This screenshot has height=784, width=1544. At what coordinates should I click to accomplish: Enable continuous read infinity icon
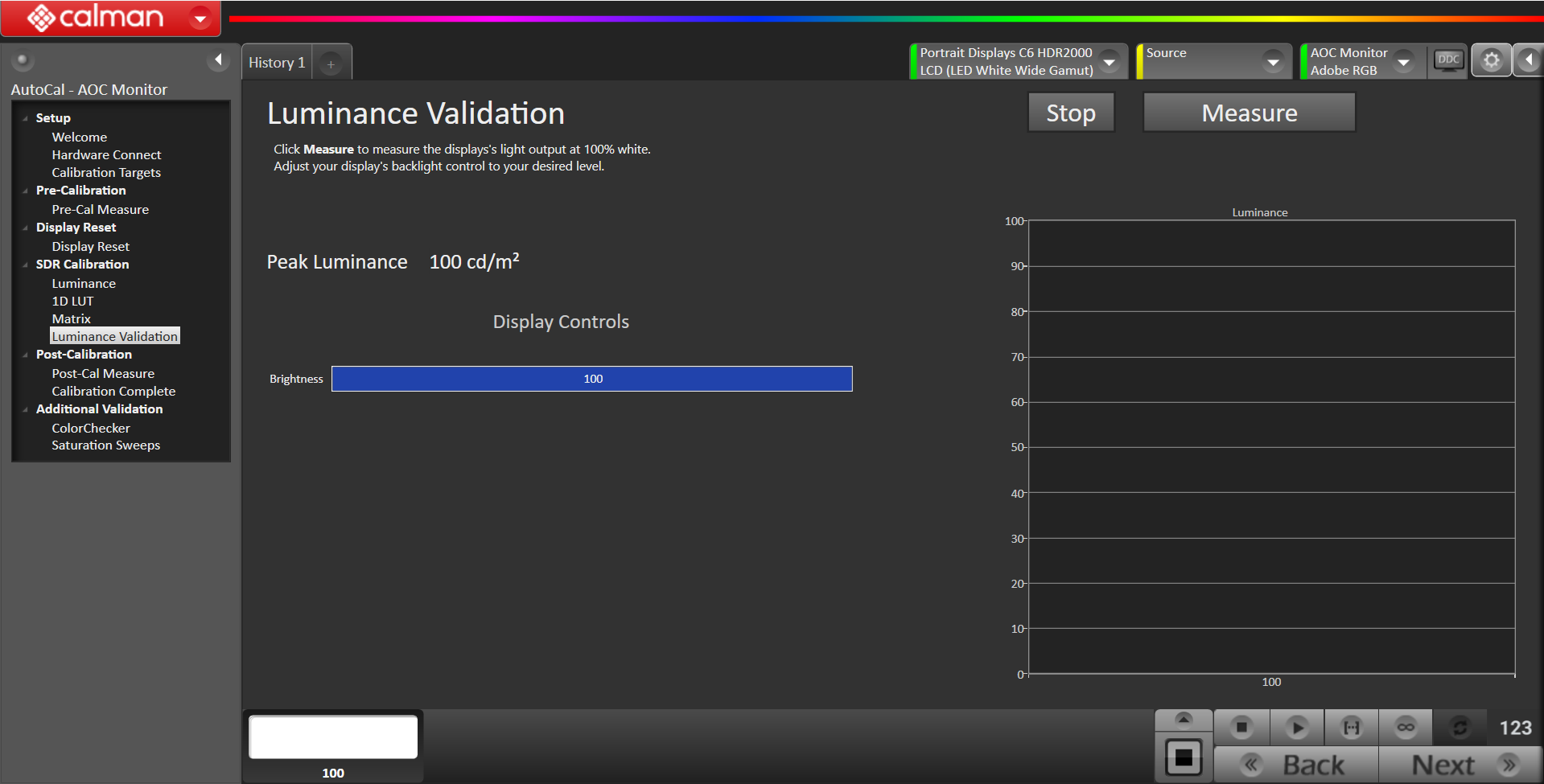tap(1406, 728)
